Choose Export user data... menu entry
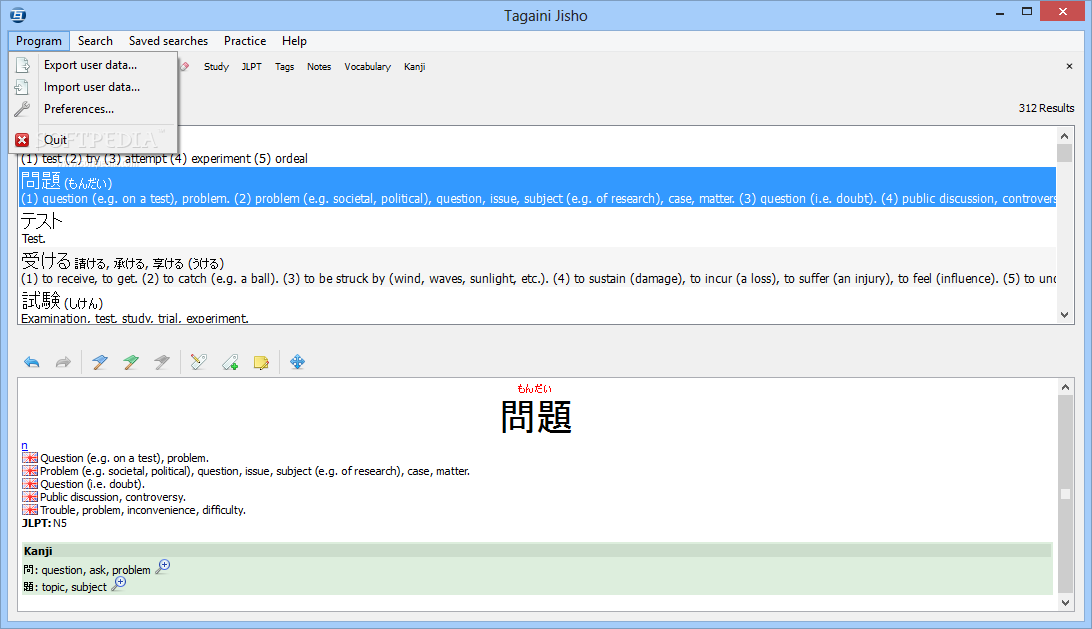1092x629 pixels. tap(93, 65)
